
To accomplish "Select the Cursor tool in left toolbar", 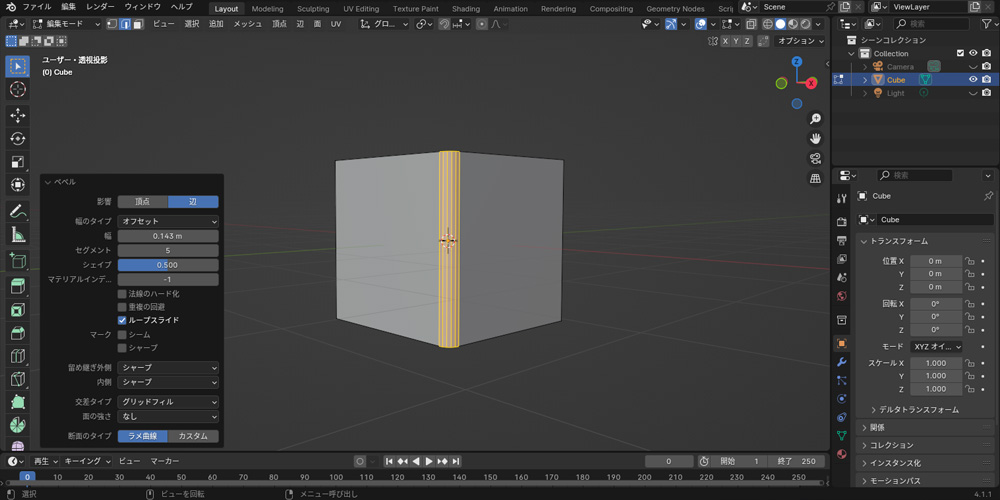I will click(17, 90).
